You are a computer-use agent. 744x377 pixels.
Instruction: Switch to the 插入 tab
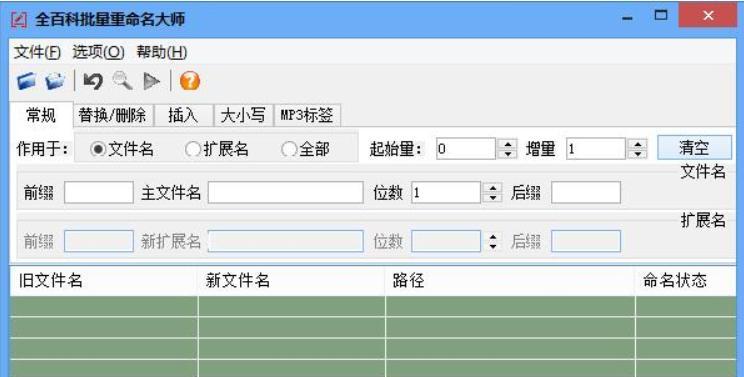(183, 115)
